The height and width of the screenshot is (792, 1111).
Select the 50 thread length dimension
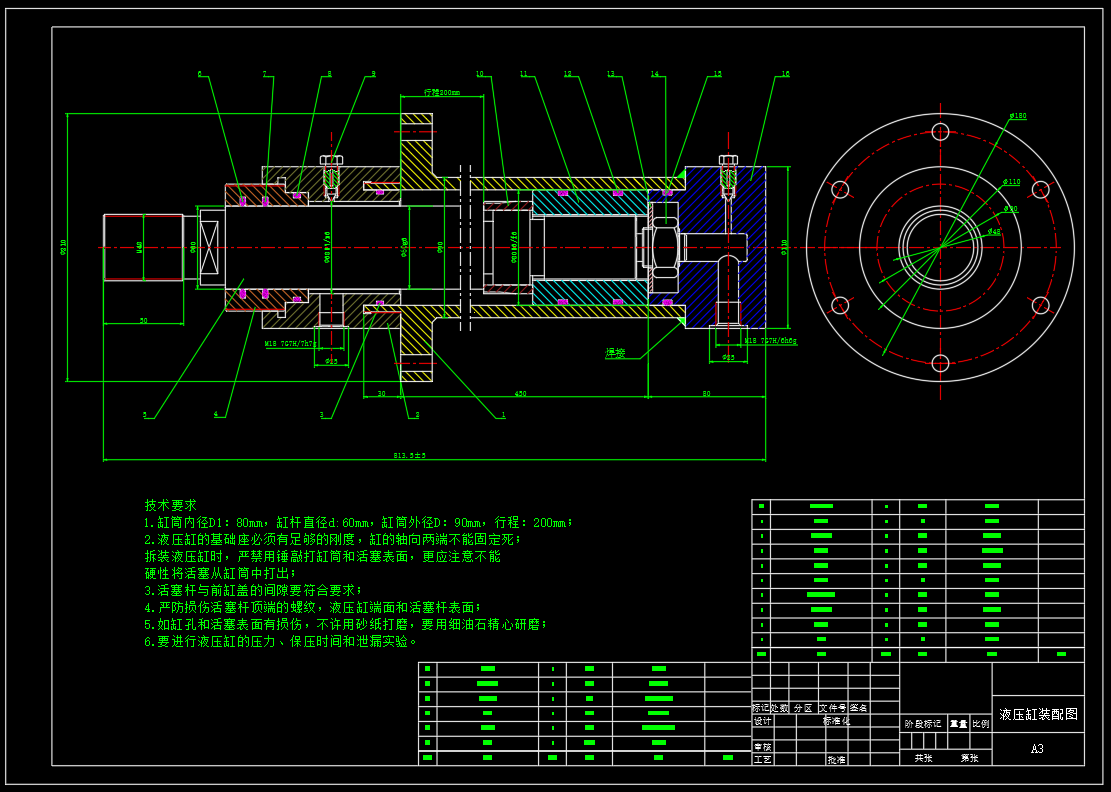pos(143,321)
